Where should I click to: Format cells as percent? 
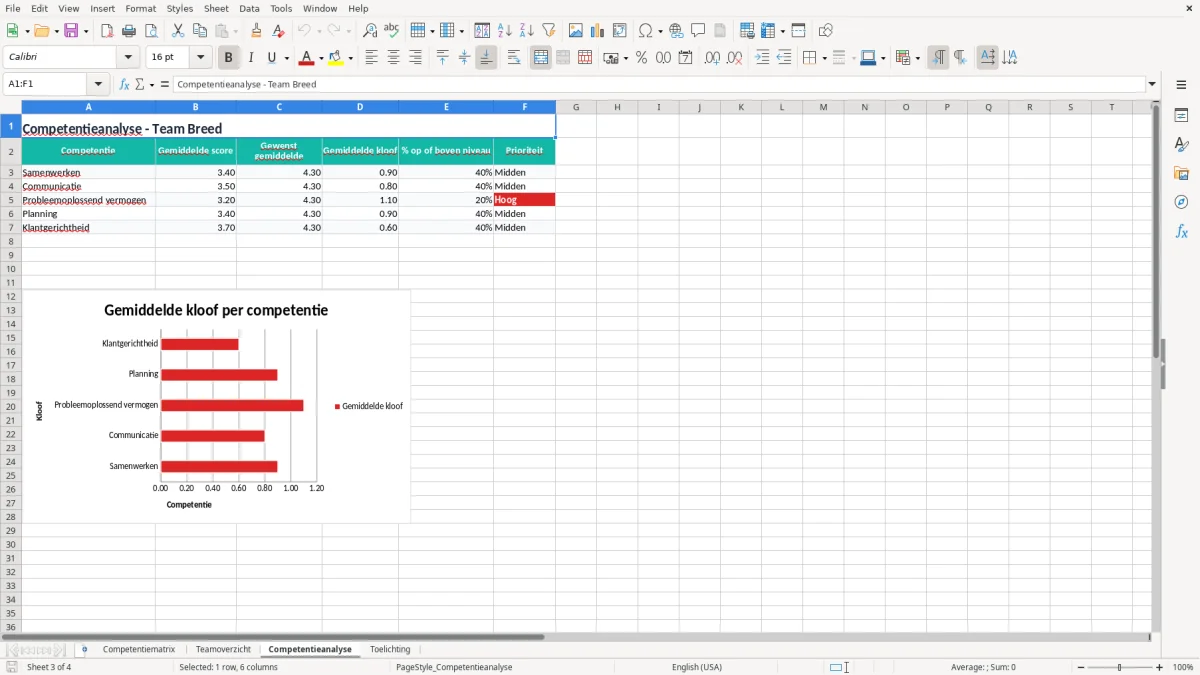pyautogui.click(x=641, y=58)
